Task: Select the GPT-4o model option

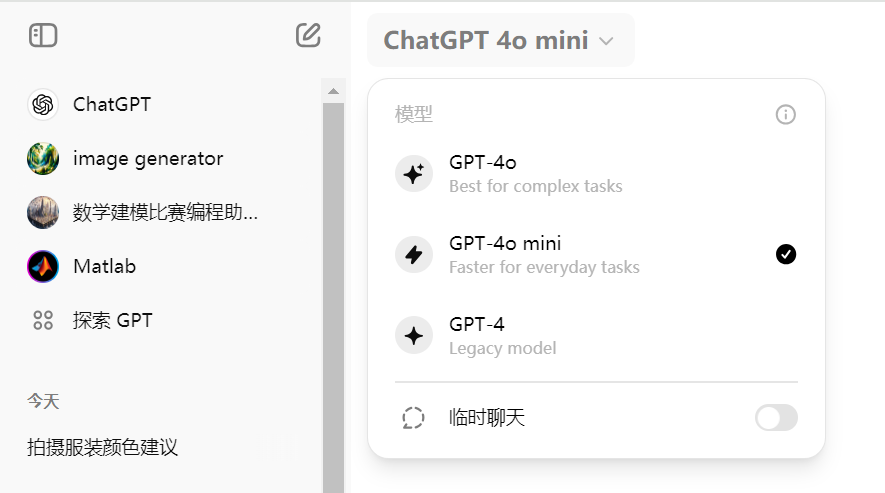Action: pyautogui.click(x=596, y=173)
